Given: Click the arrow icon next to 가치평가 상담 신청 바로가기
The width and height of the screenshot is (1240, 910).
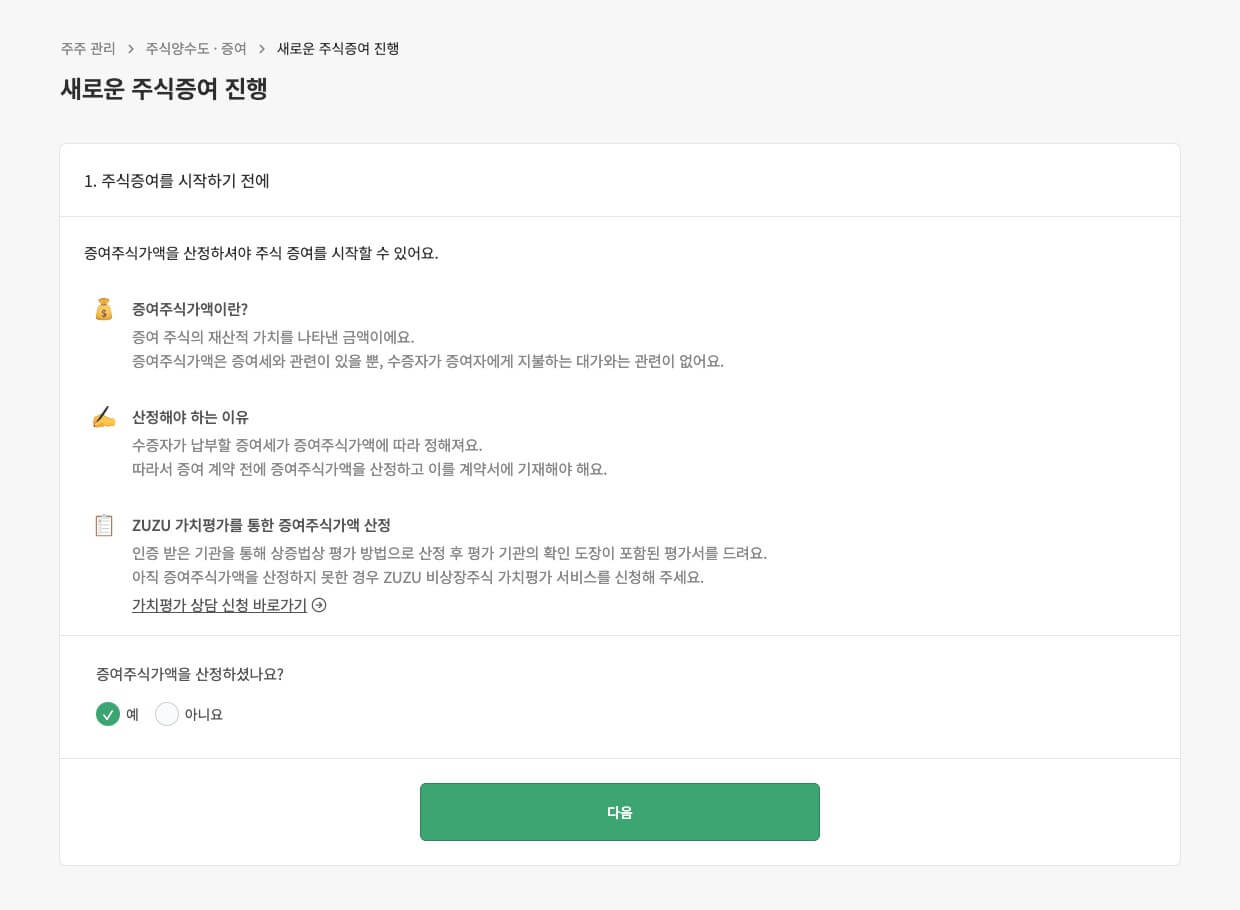Looking at the screenshot, I should [x=318, y=605].
